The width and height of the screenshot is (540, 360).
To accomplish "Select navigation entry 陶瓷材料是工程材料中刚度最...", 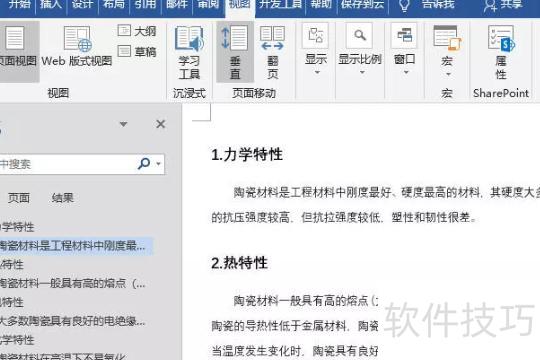I will 76,246.
